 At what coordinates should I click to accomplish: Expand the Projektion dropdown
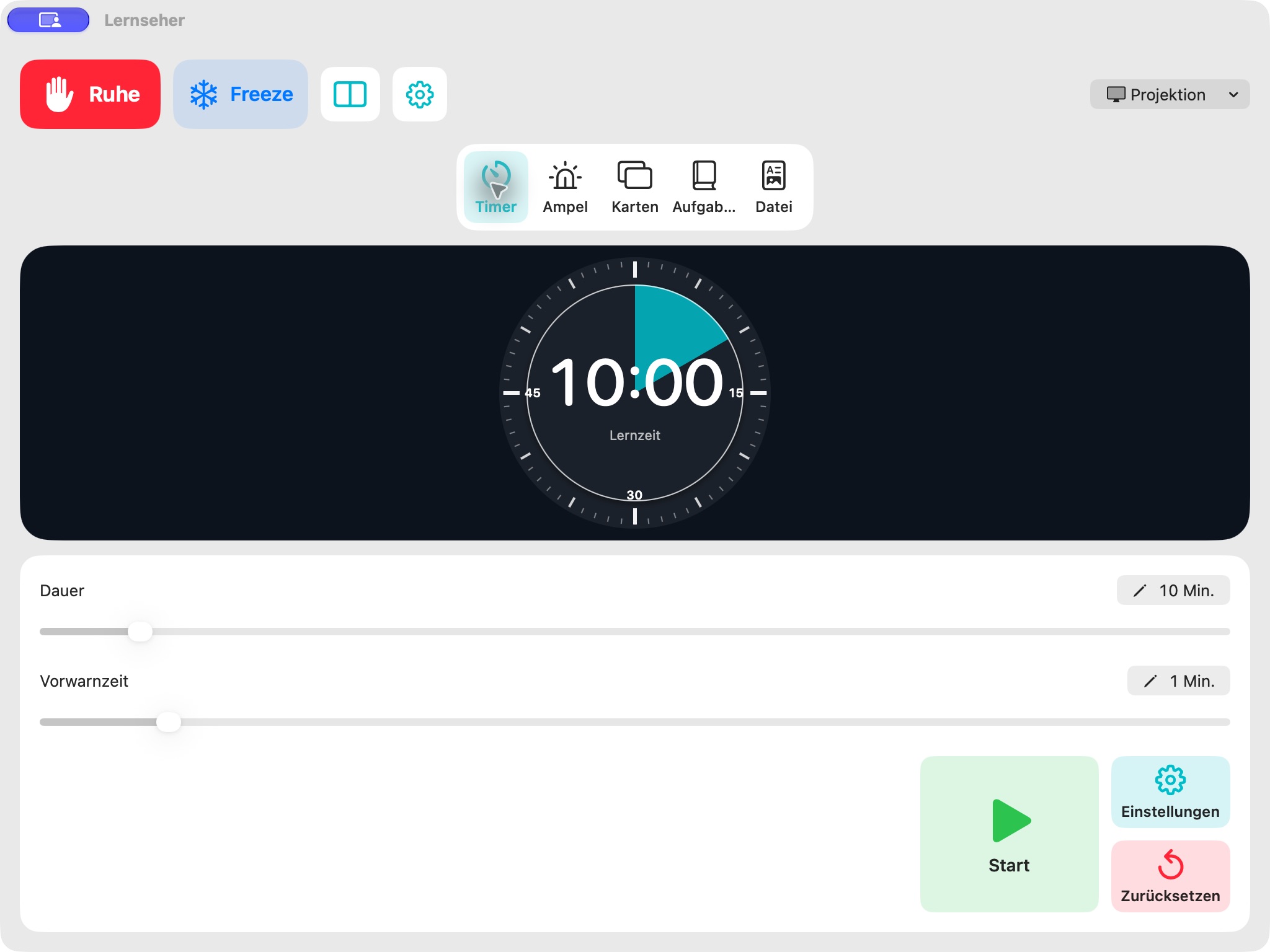[1170, 94]
